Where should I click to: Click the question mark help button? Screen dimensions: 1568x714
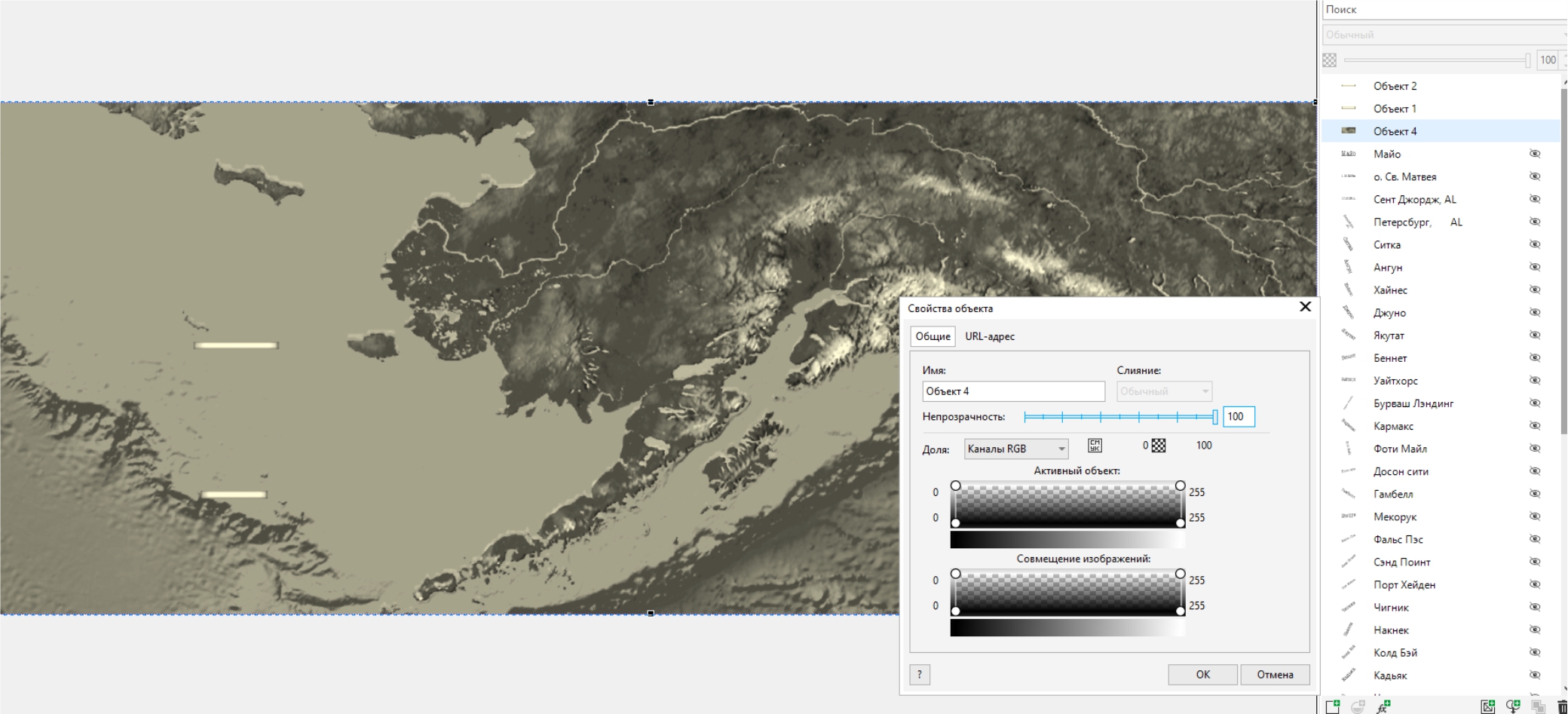pyautogui.click(x=919, y=675)
